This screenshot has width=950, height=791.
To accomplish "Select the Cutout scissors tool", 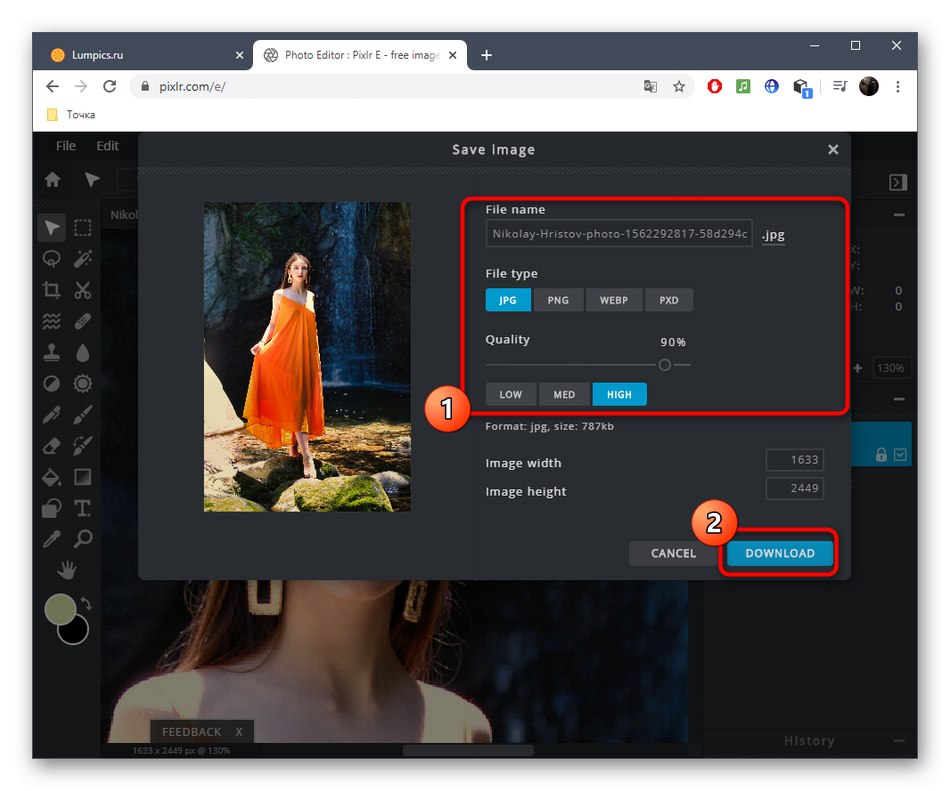I will tap(83, 290).
